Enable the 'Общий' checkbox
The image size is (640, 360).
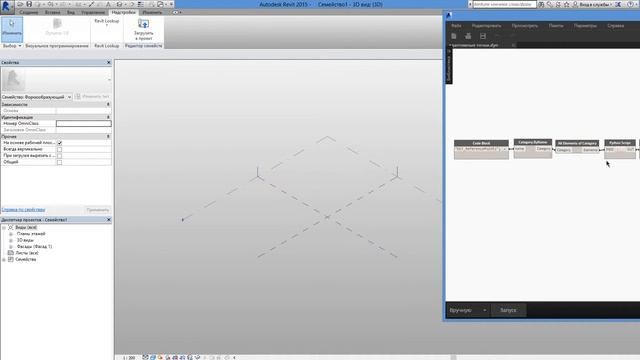click(60, 162)
